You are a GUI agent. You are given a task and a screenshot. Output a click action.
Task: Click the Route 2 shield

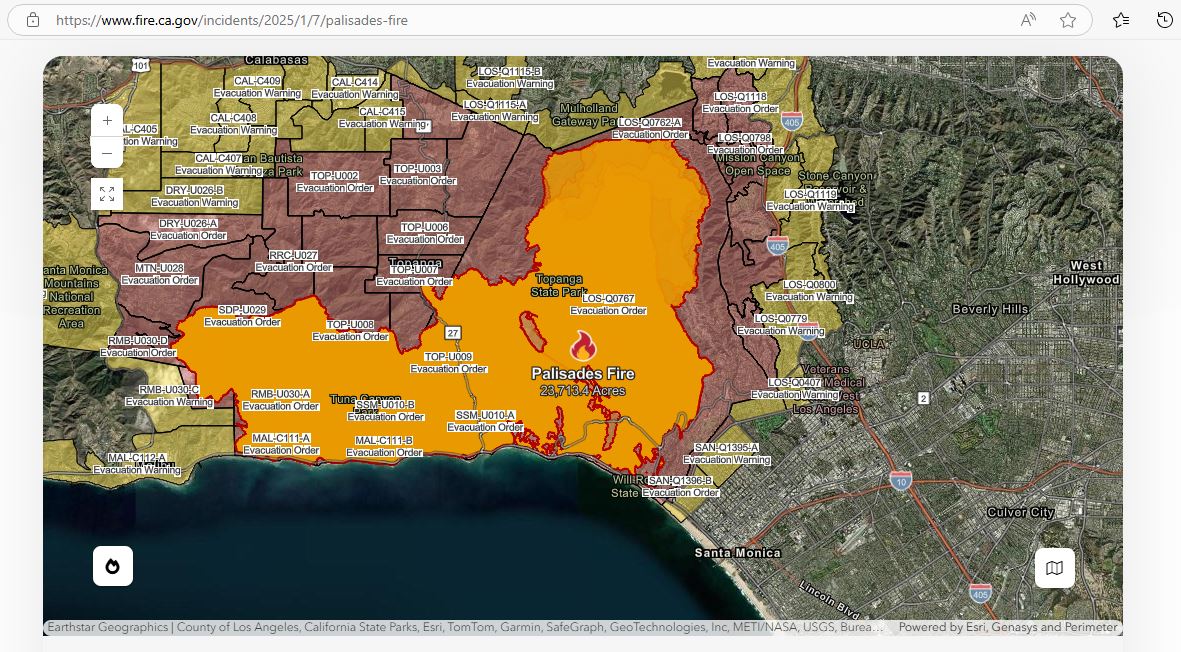point(923,398)
